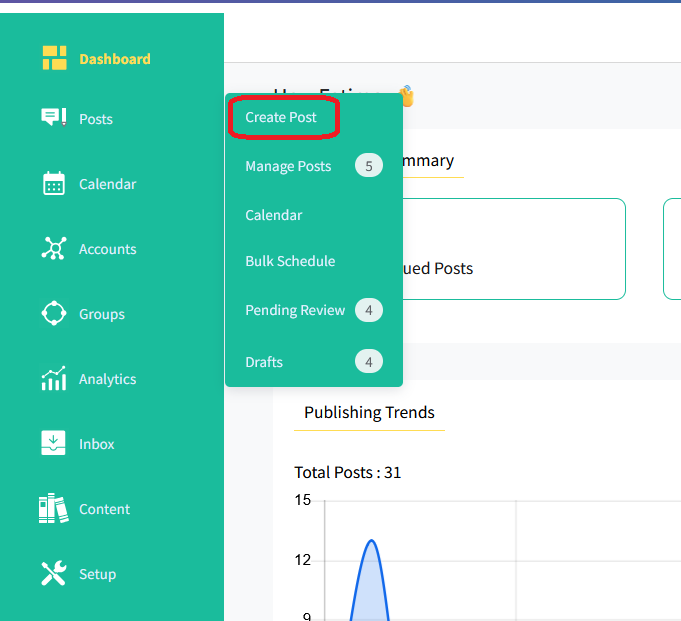Click the Analytics chart icon

point(54,379)
